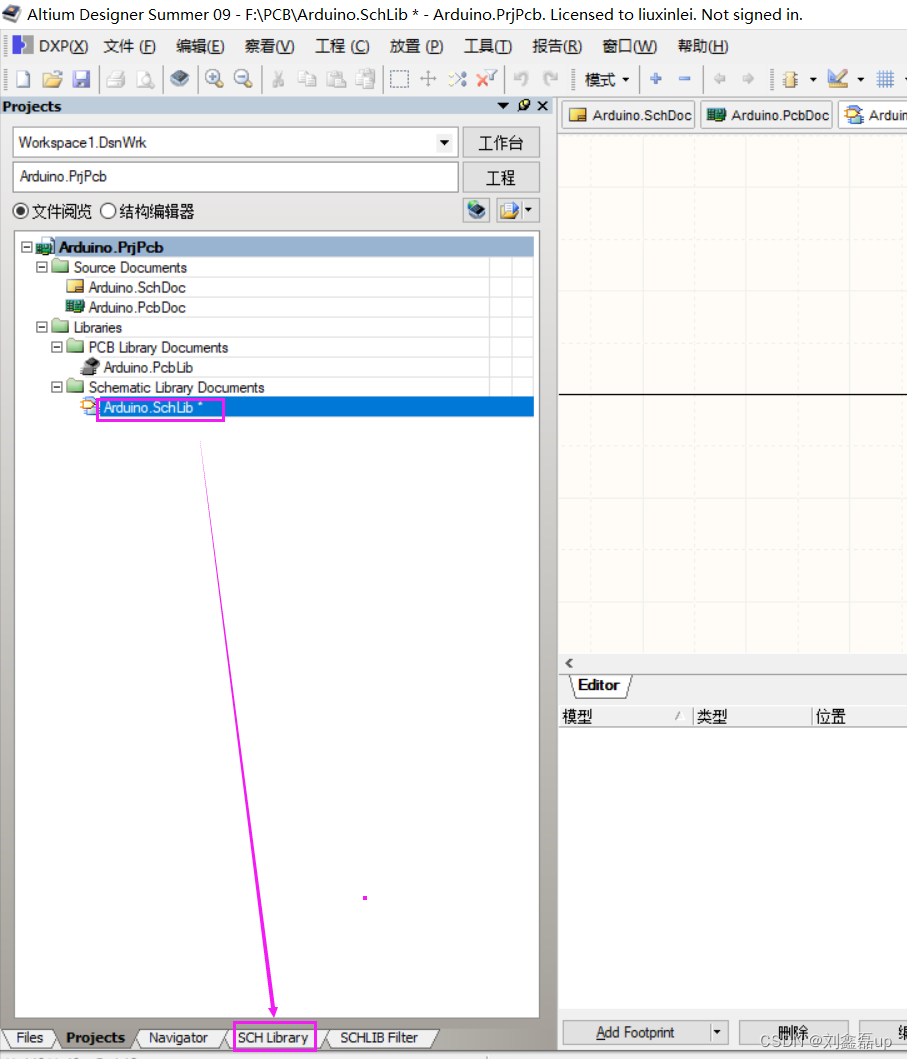Viewport: 907px width, 1059px height.
Task: Use the rubber stamp paste icon
Action: coord(365,79)
